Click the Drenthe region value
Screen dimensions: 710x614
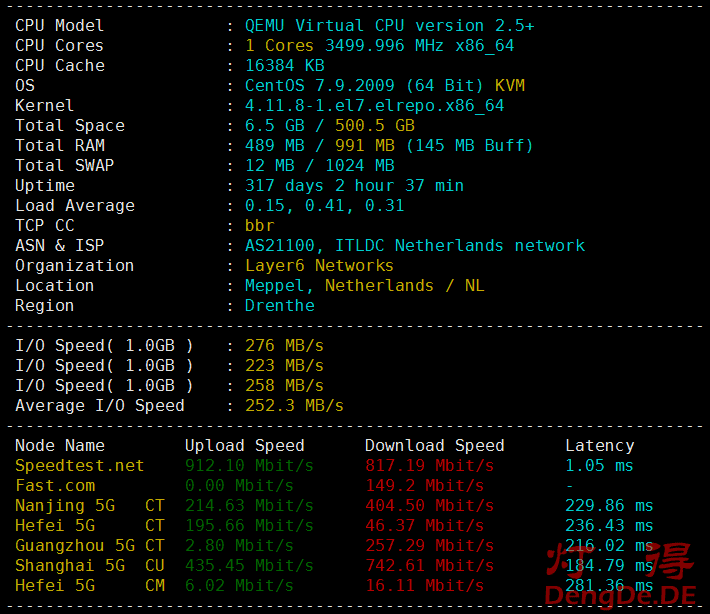click(x=279, y=306)
